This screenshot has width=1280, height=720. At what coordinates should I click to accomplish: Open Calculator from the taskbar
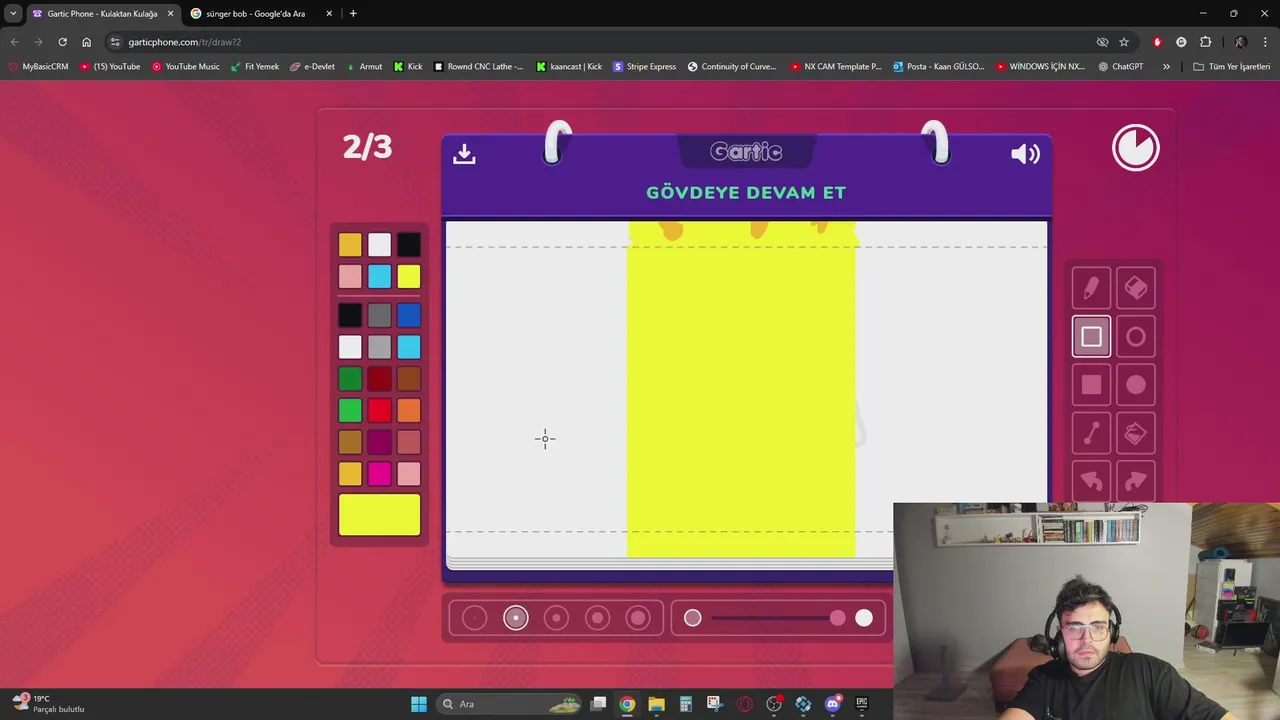pyautogui.click(x=685, y=704)
